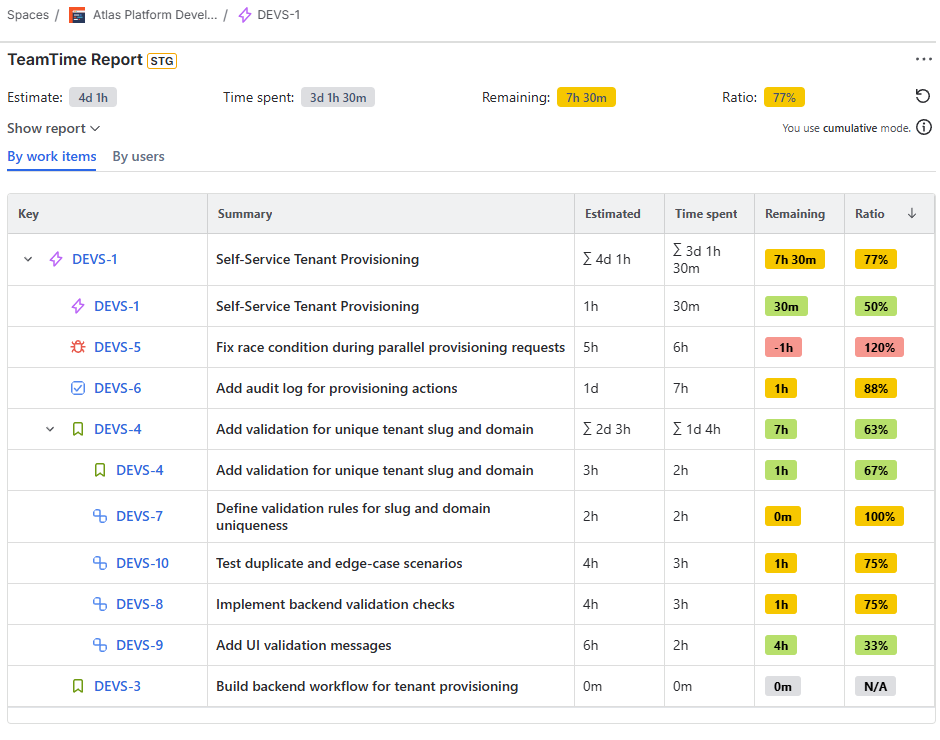
Task: Click the story bookmark icon for DEVS-3
Action: 78,686
